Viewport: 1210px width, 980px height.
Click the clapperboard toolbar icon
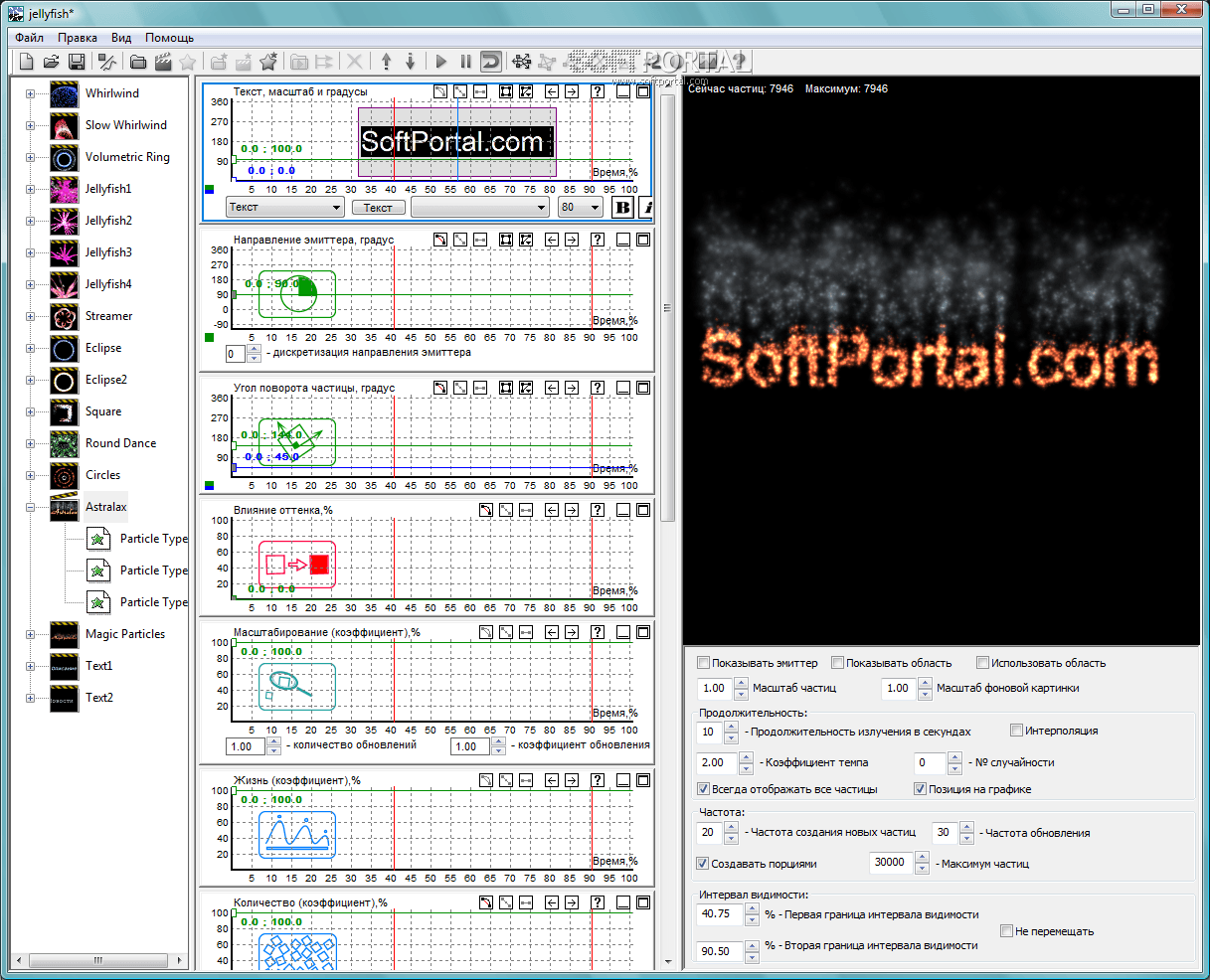point(163,62)
